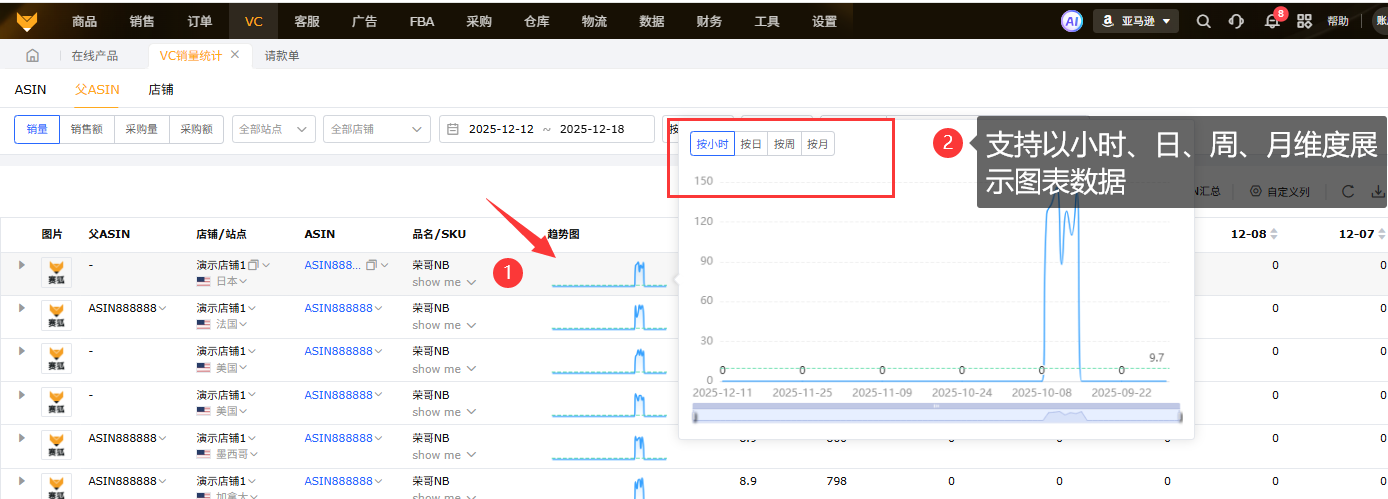
Task: Open ASIN888888 link in the 法国 row
Action: (338, 308)
